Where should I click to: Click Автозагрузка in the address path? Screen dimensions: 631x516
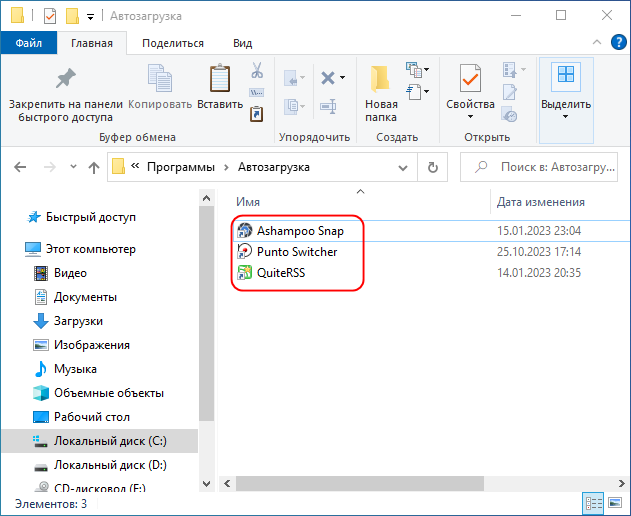274,167
